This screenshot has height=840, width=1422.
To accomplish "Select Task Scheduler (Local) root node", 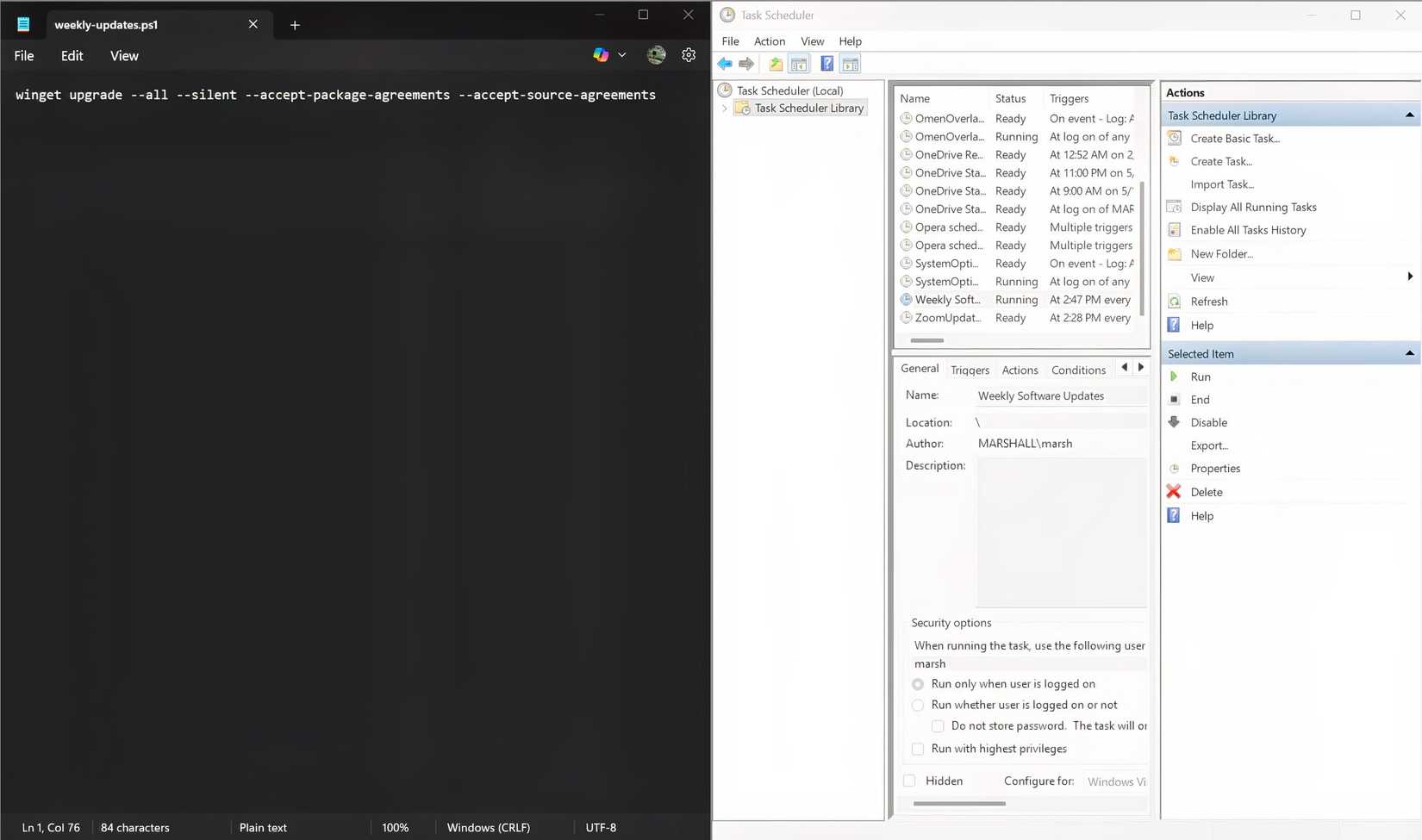I will [789, 90].
